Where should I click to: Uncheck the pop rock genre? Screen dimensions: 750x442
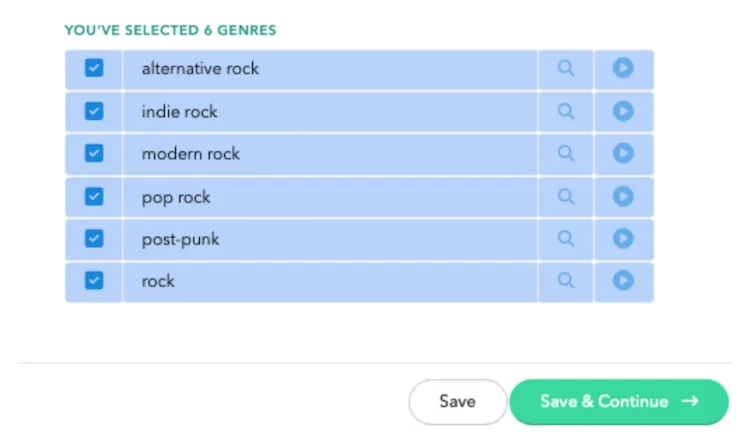pos(94,197)
